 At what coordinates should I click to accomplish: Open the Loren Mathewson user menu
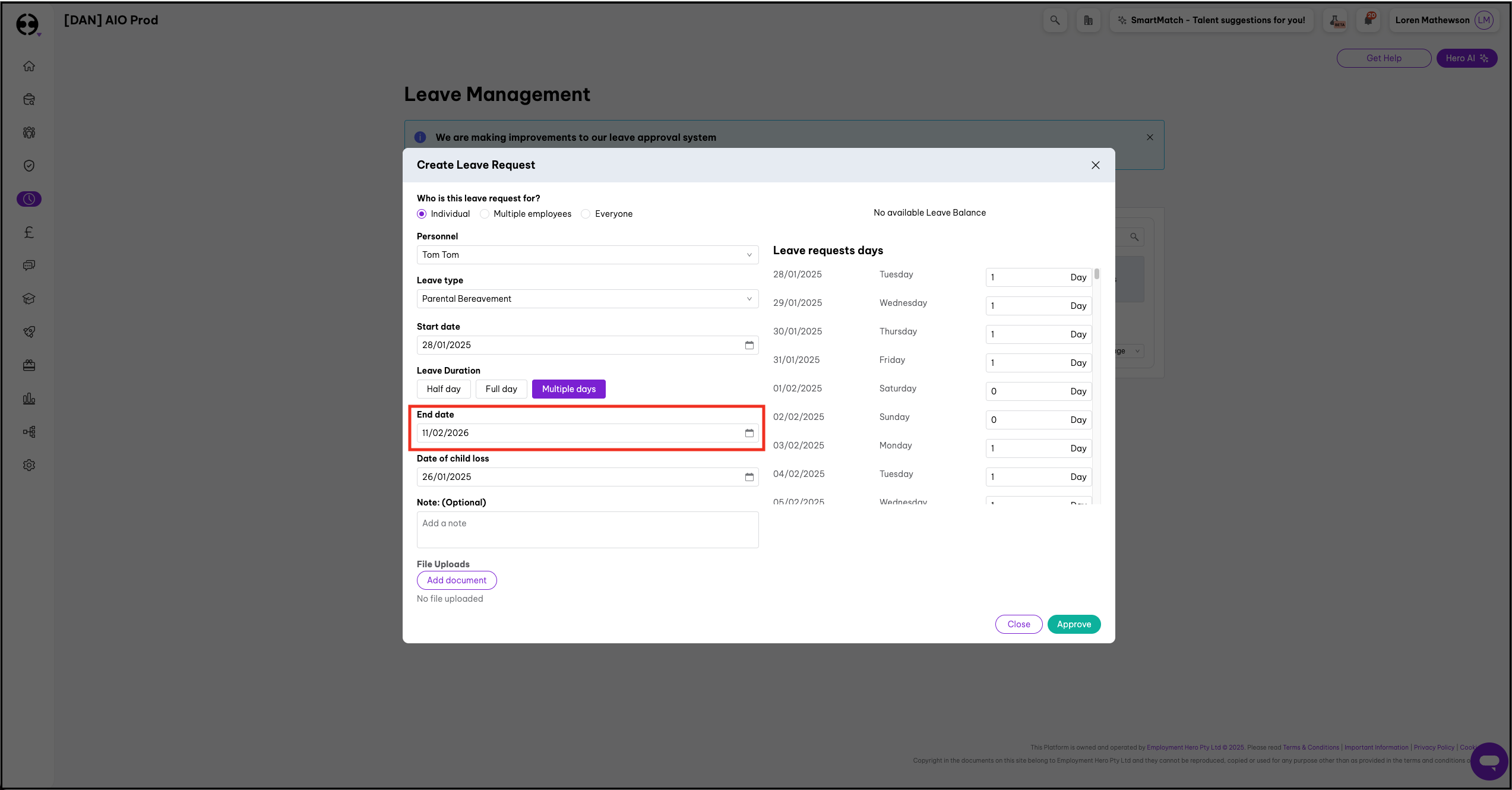[x=1443, y=20]
